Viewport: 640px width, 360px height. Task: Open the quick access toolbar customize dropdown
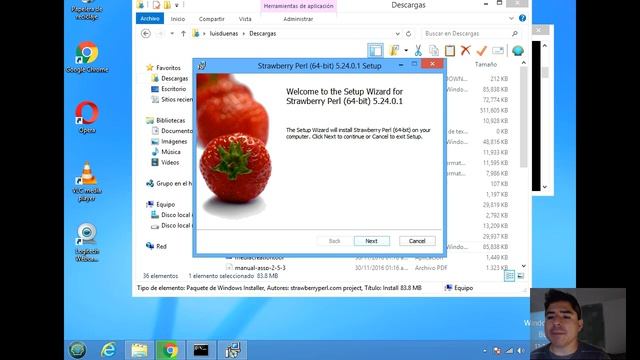[177, 5]
